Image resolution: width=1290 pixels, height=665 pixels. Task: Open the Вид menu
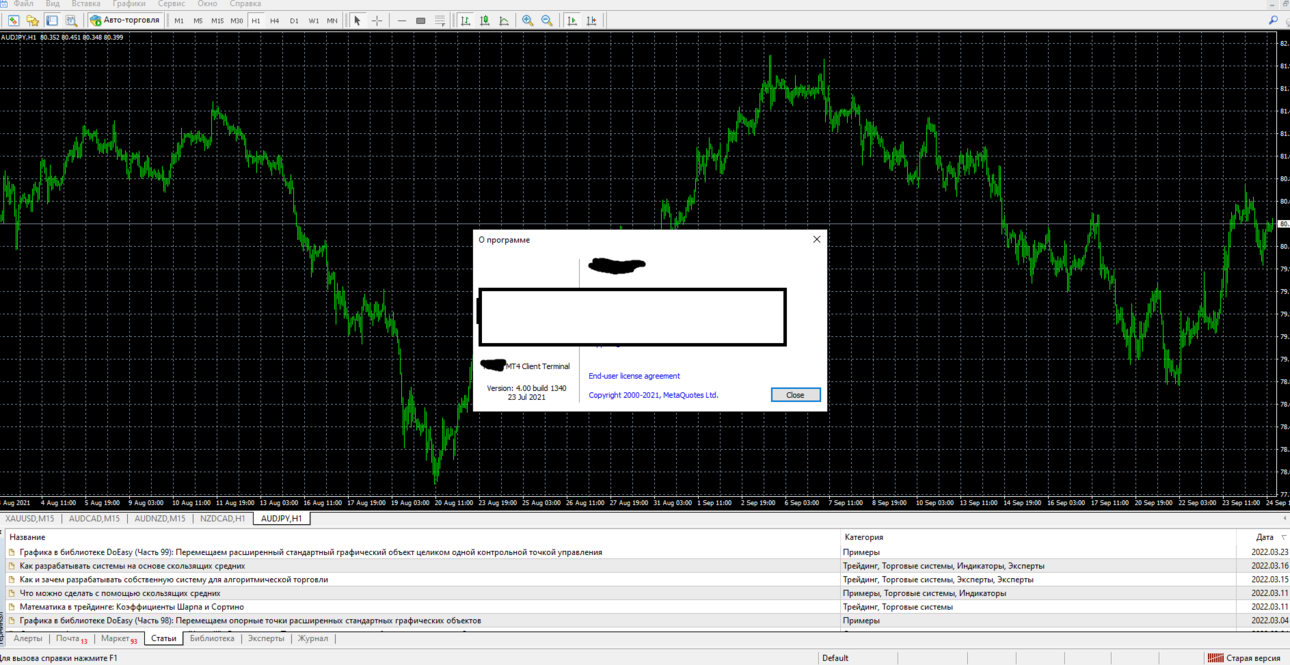coord(52,4)
